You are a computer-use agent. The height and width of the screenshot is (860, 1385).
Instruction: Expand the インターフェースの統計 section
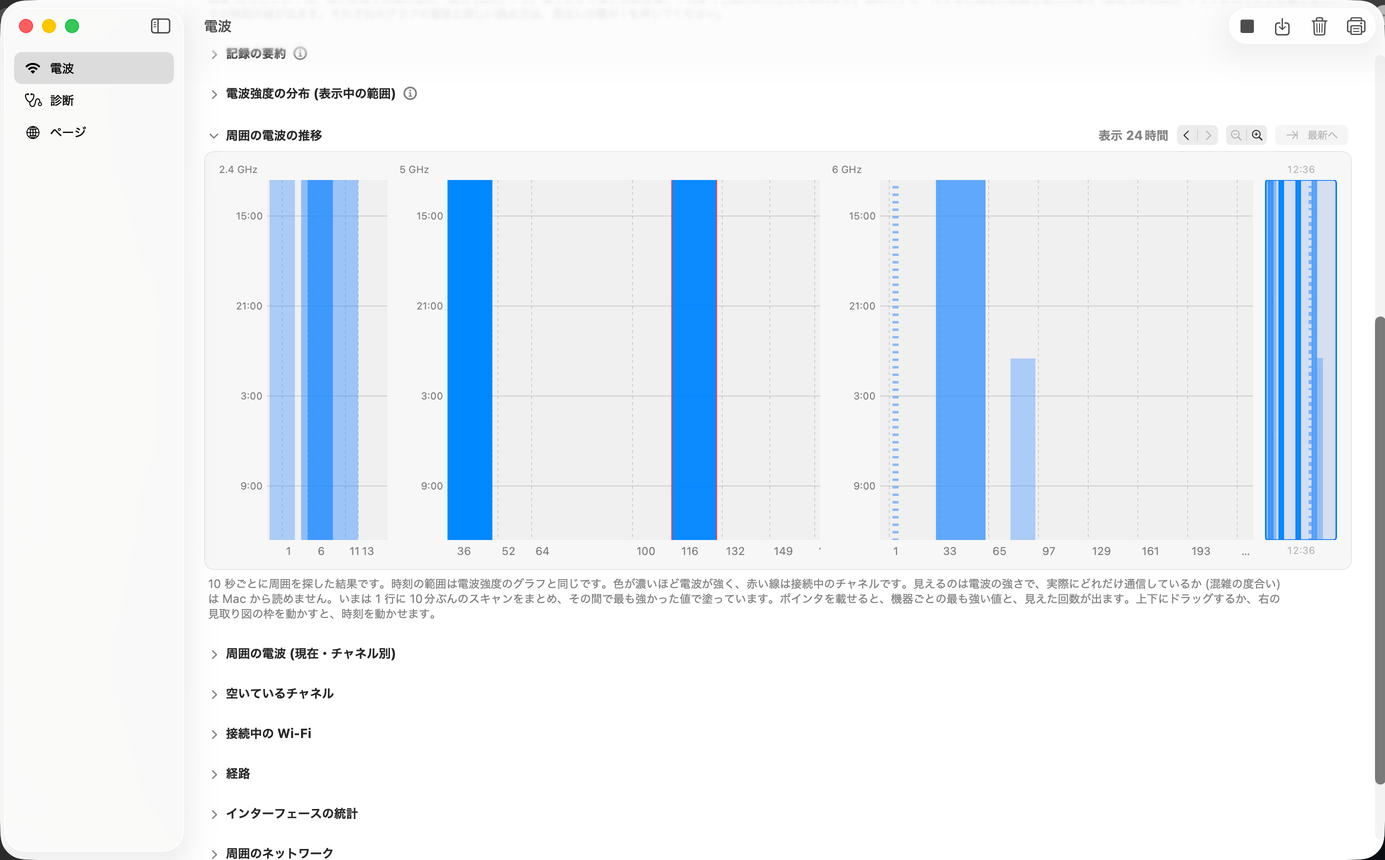click(x=214, y=814)
